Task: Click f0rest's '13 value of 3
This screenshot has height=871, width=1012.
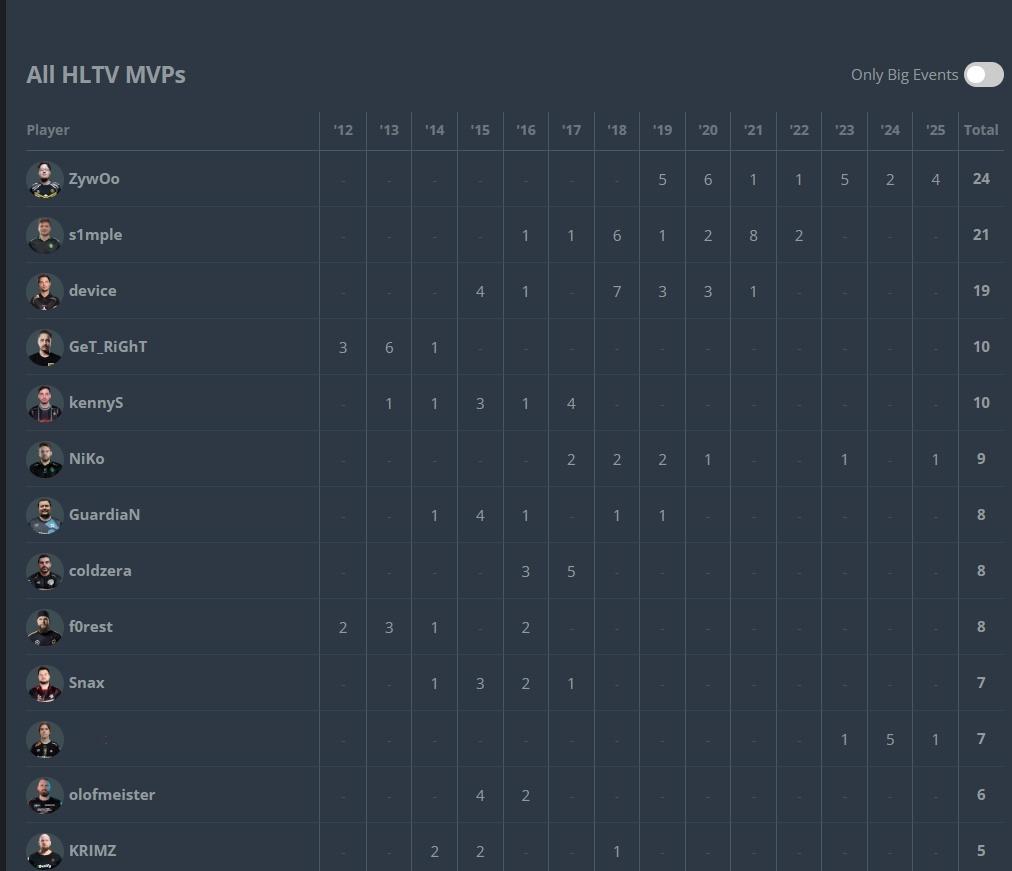Action: tap(389, 628)
